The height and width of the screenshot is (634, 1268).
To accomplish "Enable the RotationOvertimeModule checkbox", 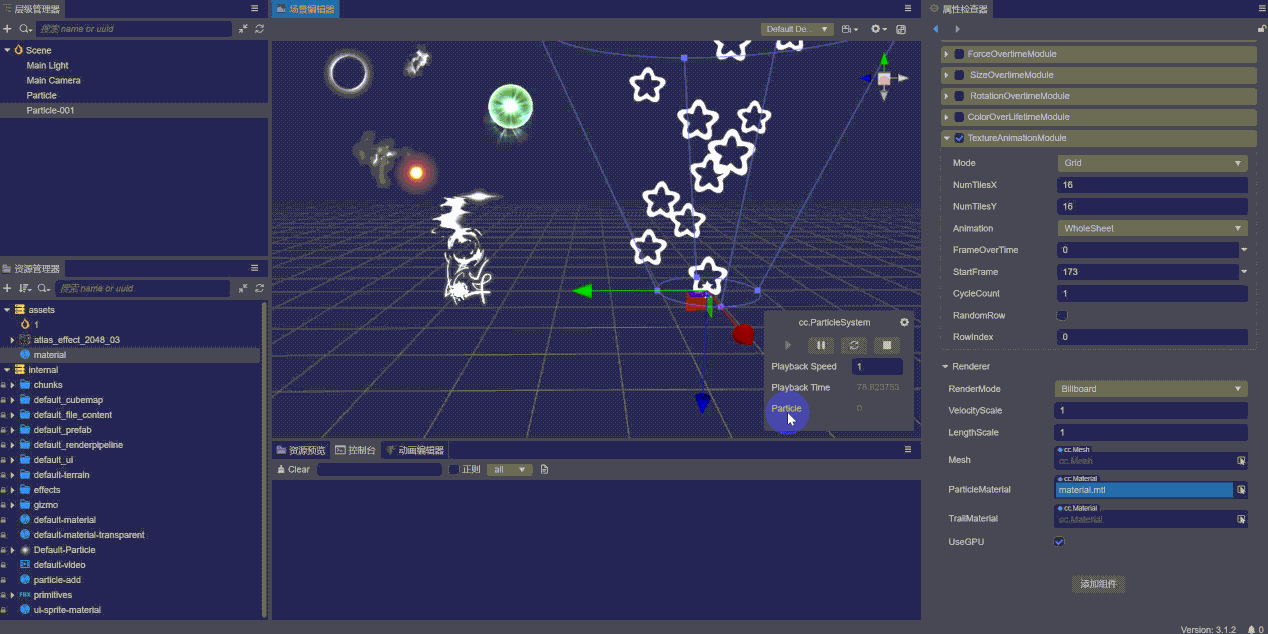I will 959,96.
